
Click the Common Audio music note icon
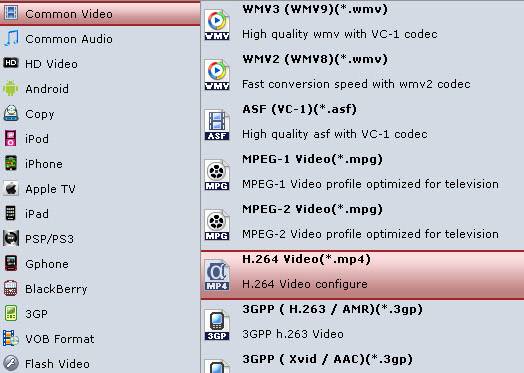11,38
